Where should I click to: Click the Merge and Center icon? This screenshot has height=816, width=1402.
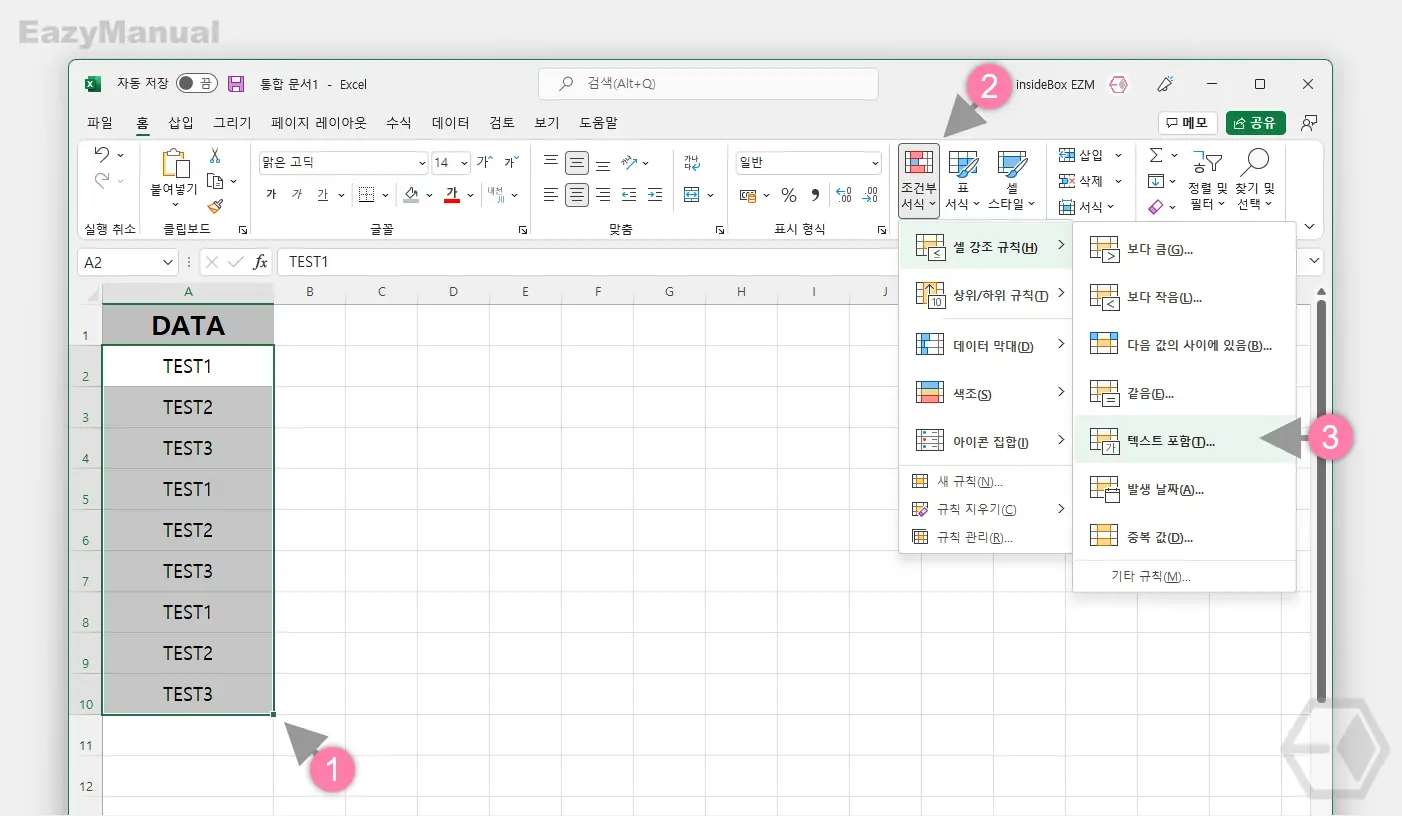click(693, 195)
